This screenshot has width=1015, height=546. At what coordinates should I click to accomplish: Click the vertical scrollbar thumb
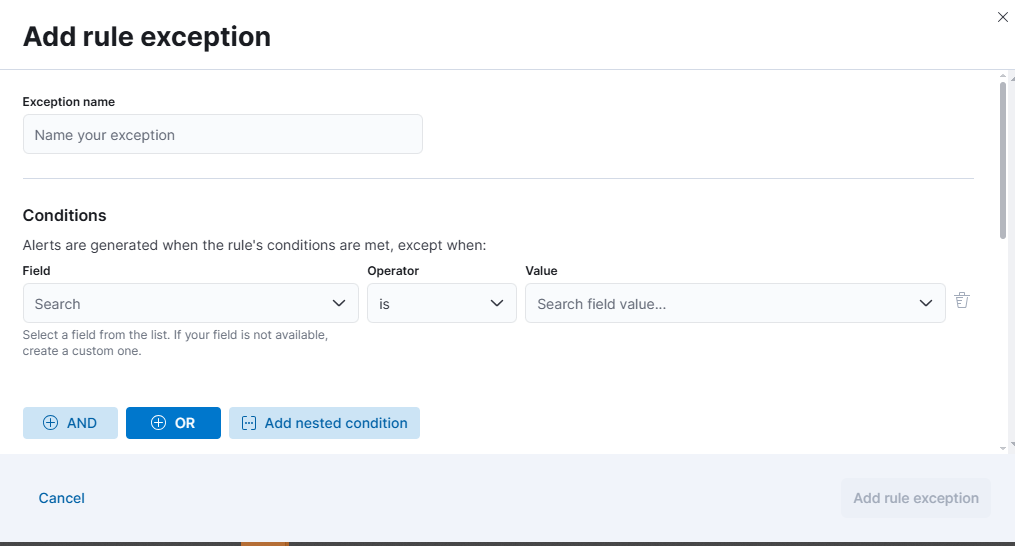1002,160
